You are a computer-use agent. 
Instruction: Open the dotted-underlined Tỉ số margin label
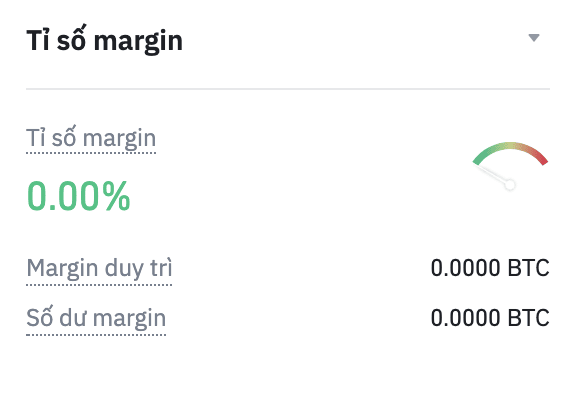tap(91, 138)
